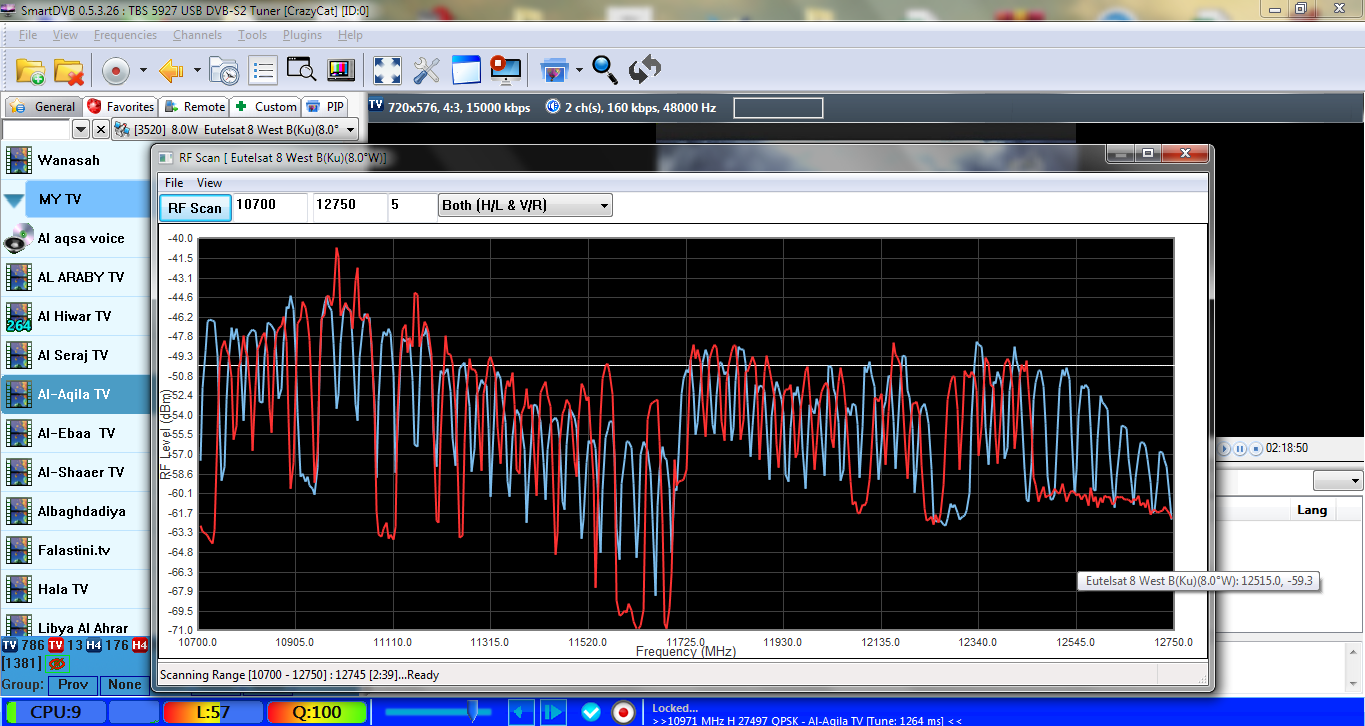Expand the snapshot icon dropdown arrow

[579, 70]
